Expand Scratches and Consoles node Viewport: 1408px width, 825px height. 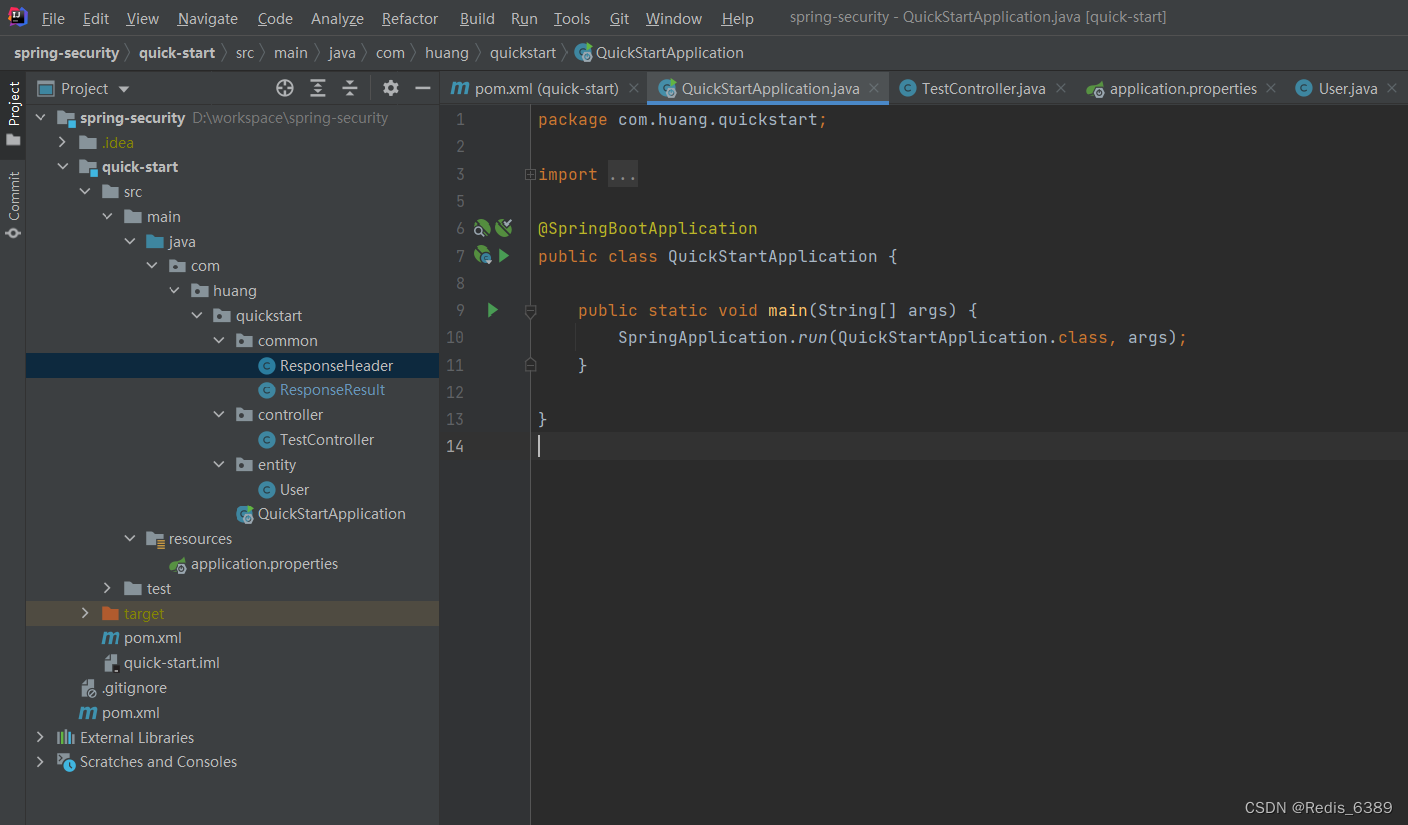point(41,762)
